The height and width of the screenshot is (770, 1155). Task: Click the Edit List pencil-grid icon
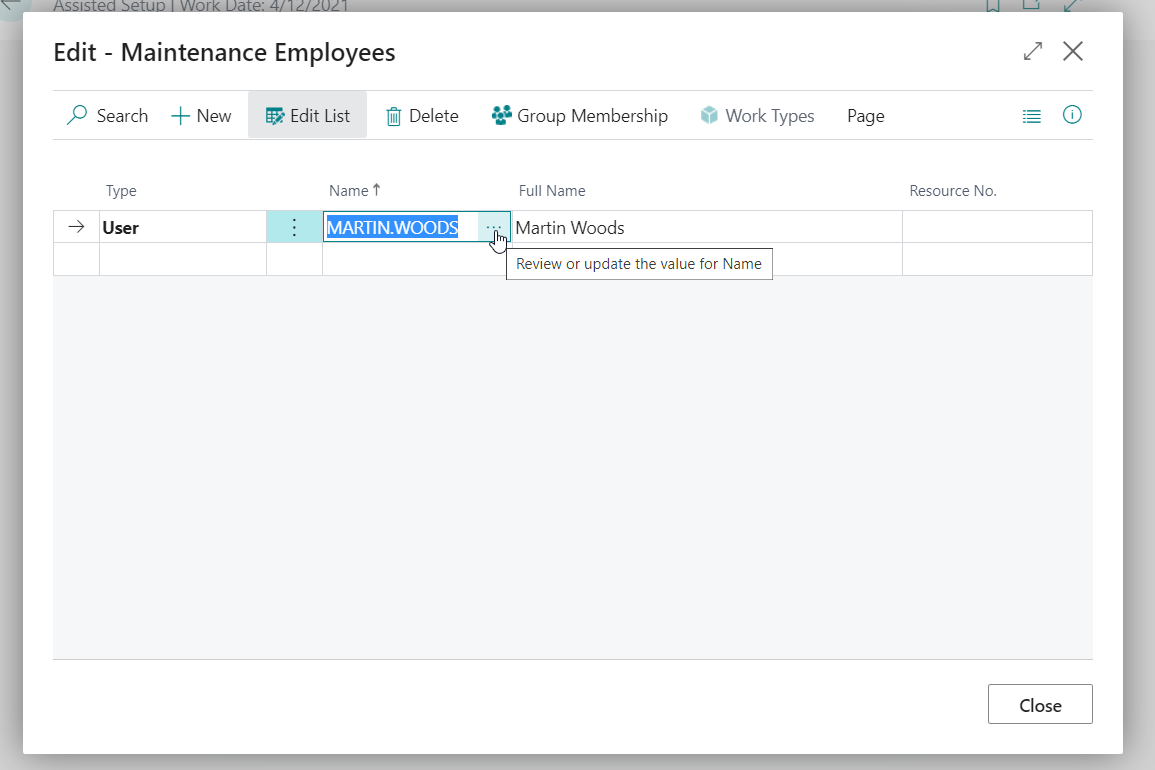[x=274, y=116]
